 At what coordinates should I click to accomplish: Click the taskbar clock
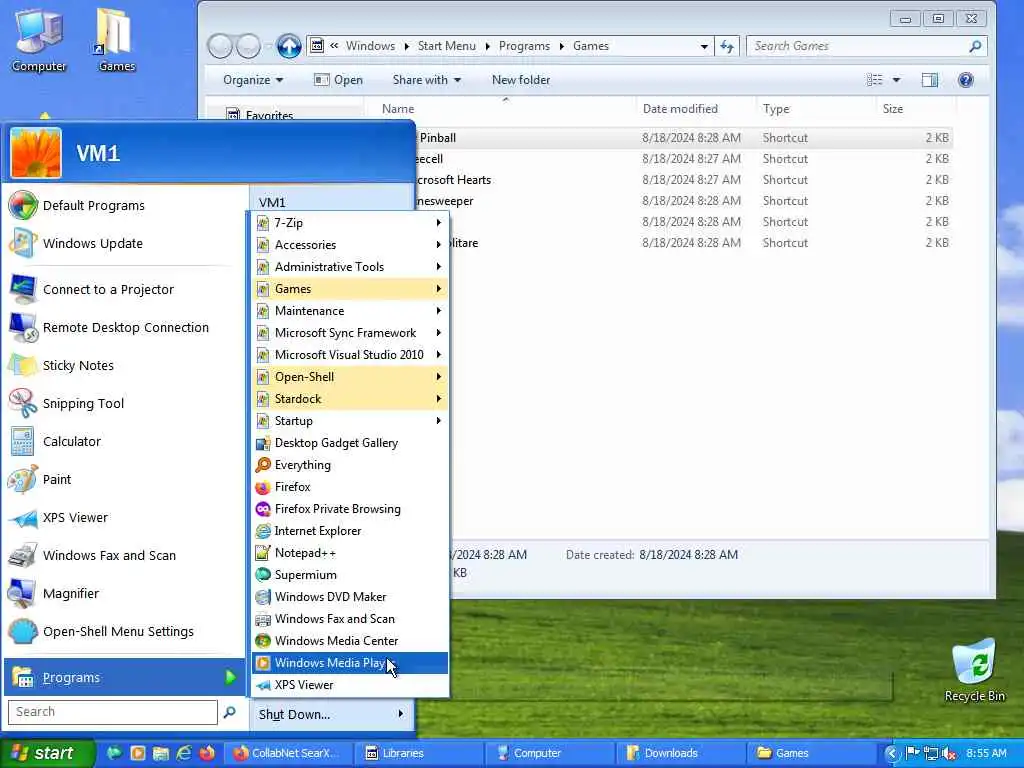pos(986,753)
